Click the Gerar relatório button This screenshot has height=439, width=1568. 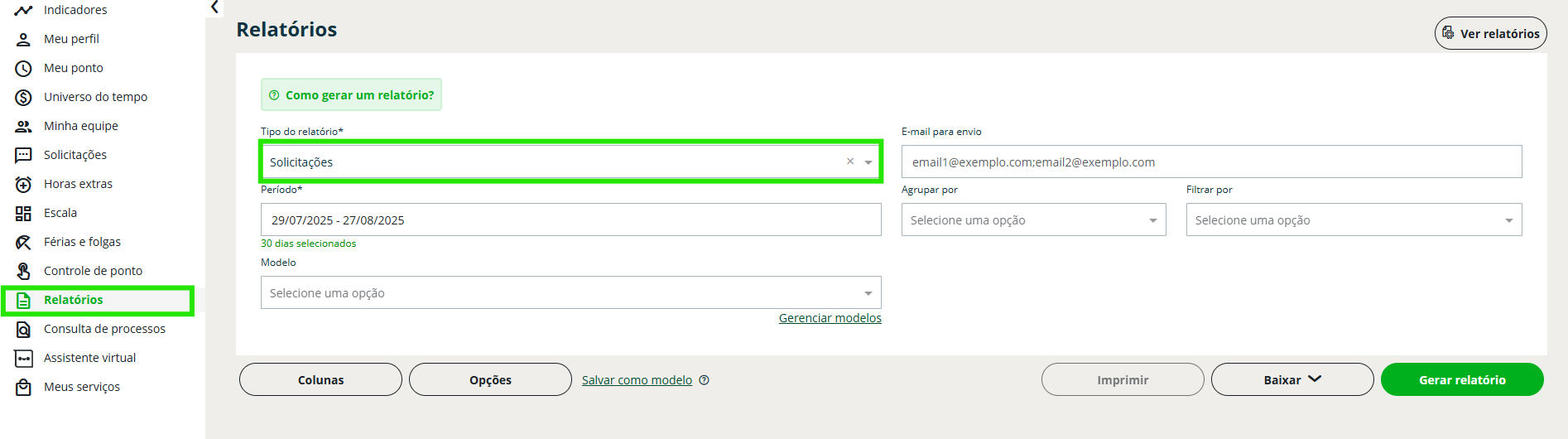(1461, 379)
